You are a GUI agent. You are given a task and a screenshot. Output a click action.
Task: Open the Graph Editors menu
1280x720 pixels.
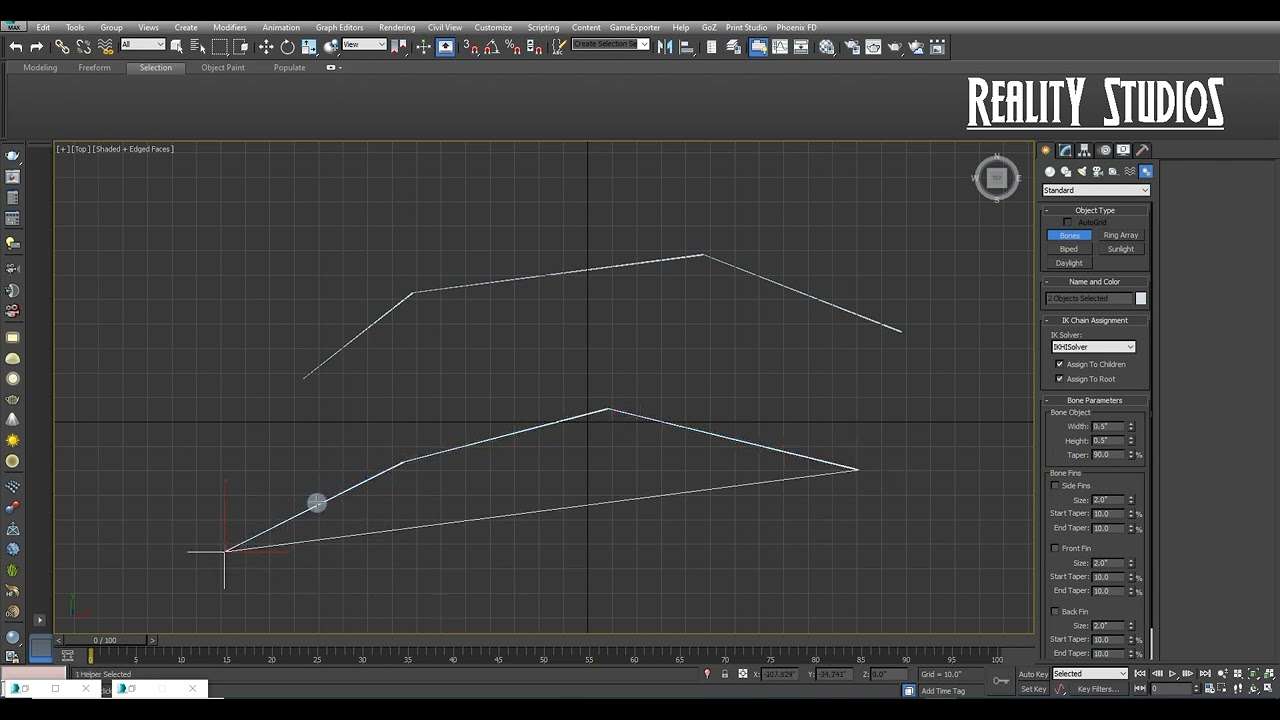340,27
